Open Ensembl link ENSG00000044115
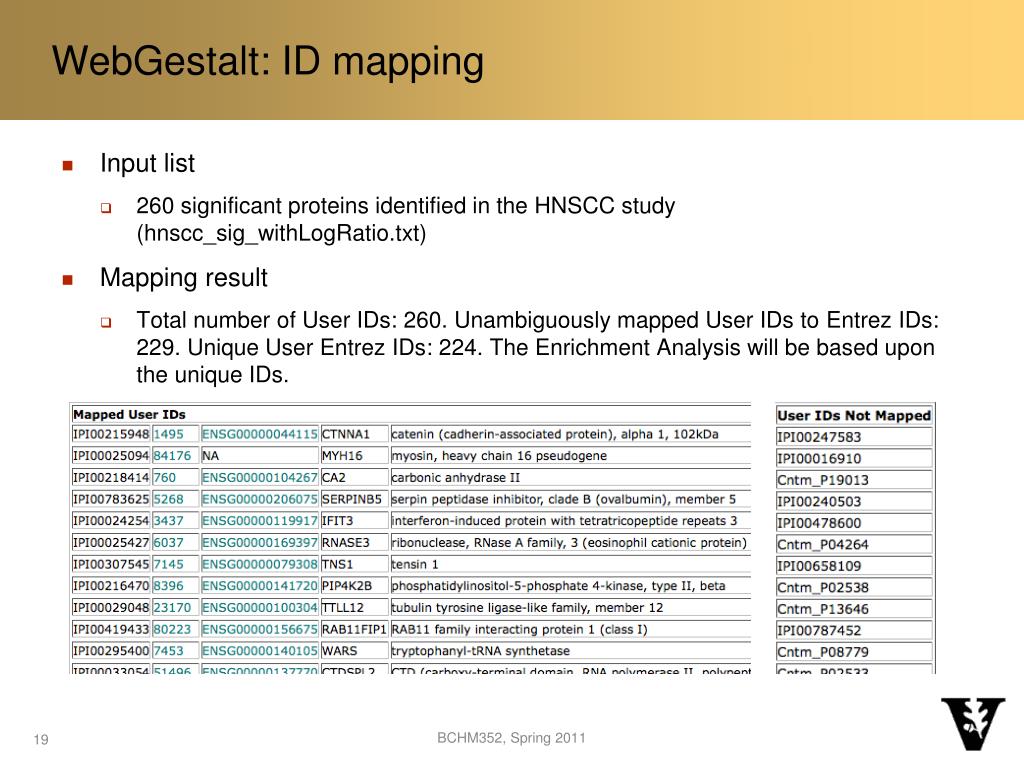Image resolution: width=1024 pixels, height=768 pixels. [x=260, y=434]
